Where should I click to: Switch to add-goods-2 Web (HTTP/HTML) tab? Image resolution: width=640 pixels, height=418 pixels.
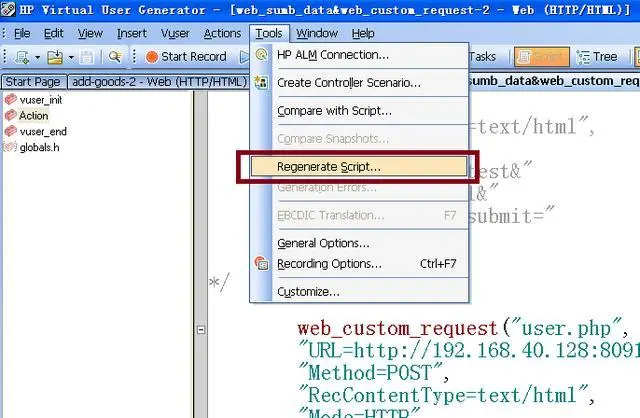(x=159, y=82)
